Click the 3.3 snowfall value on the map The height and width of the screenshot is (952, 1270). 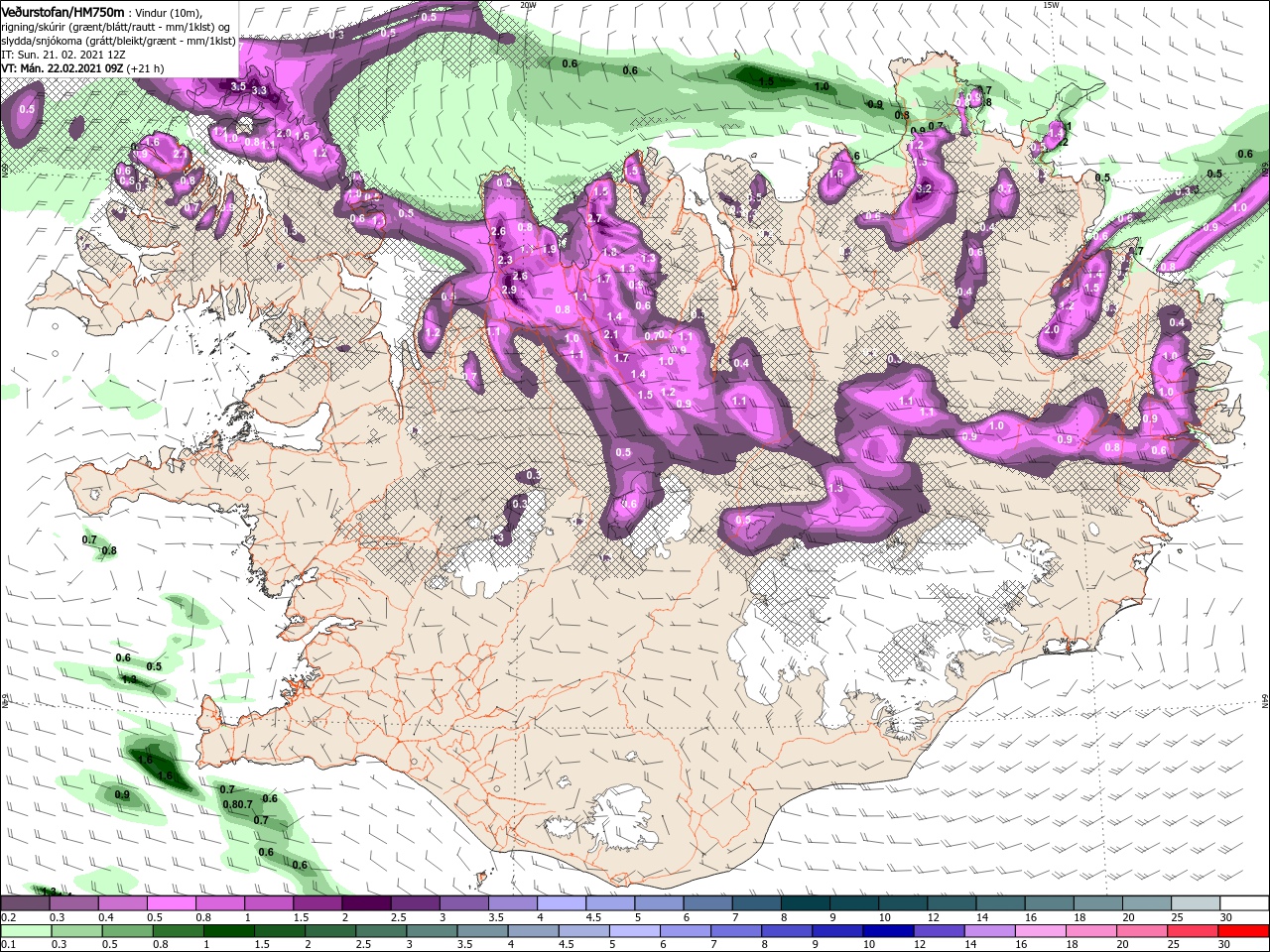[x=260, y=90]
